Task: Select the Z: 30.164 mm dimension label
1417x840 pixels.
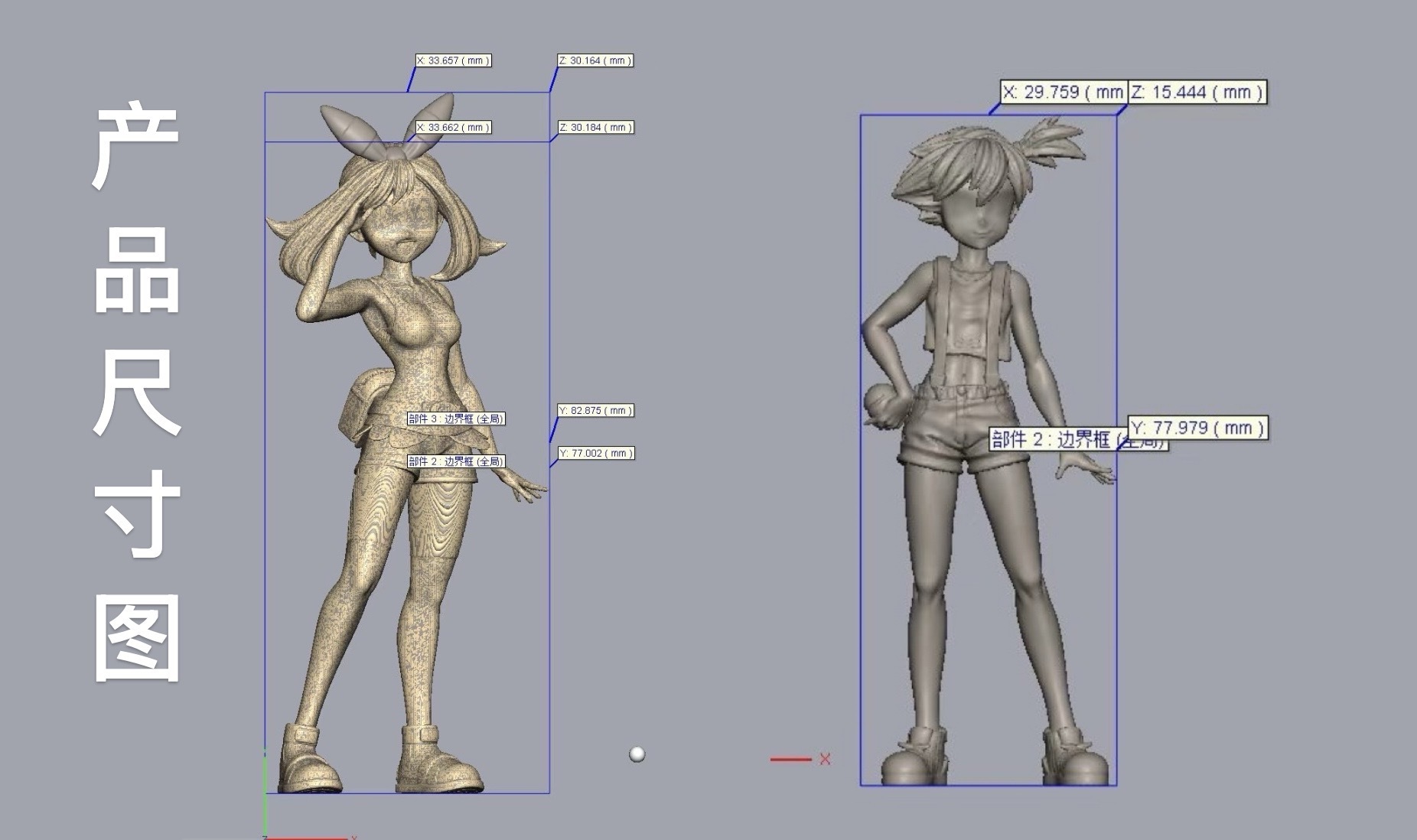Action: click(x=595, y=60)
